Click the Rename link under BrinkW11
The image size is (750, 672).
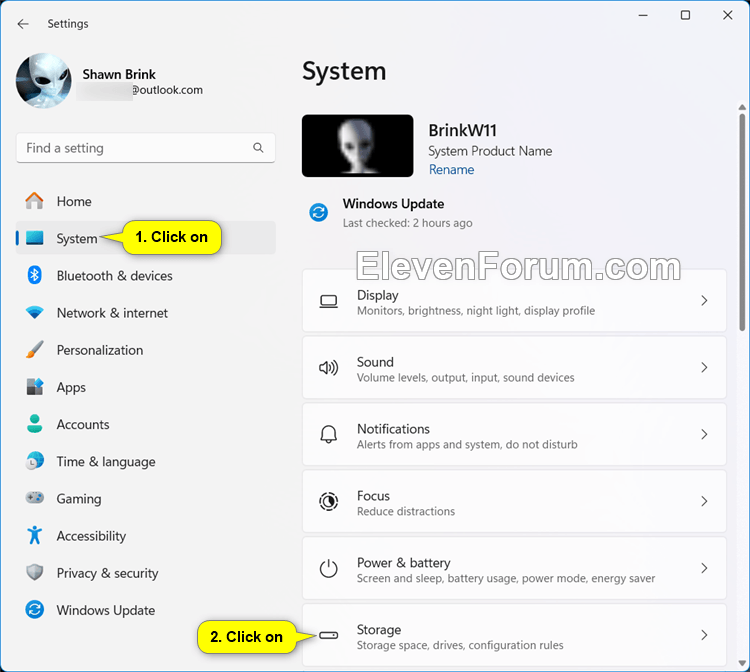tap(452, 170)
